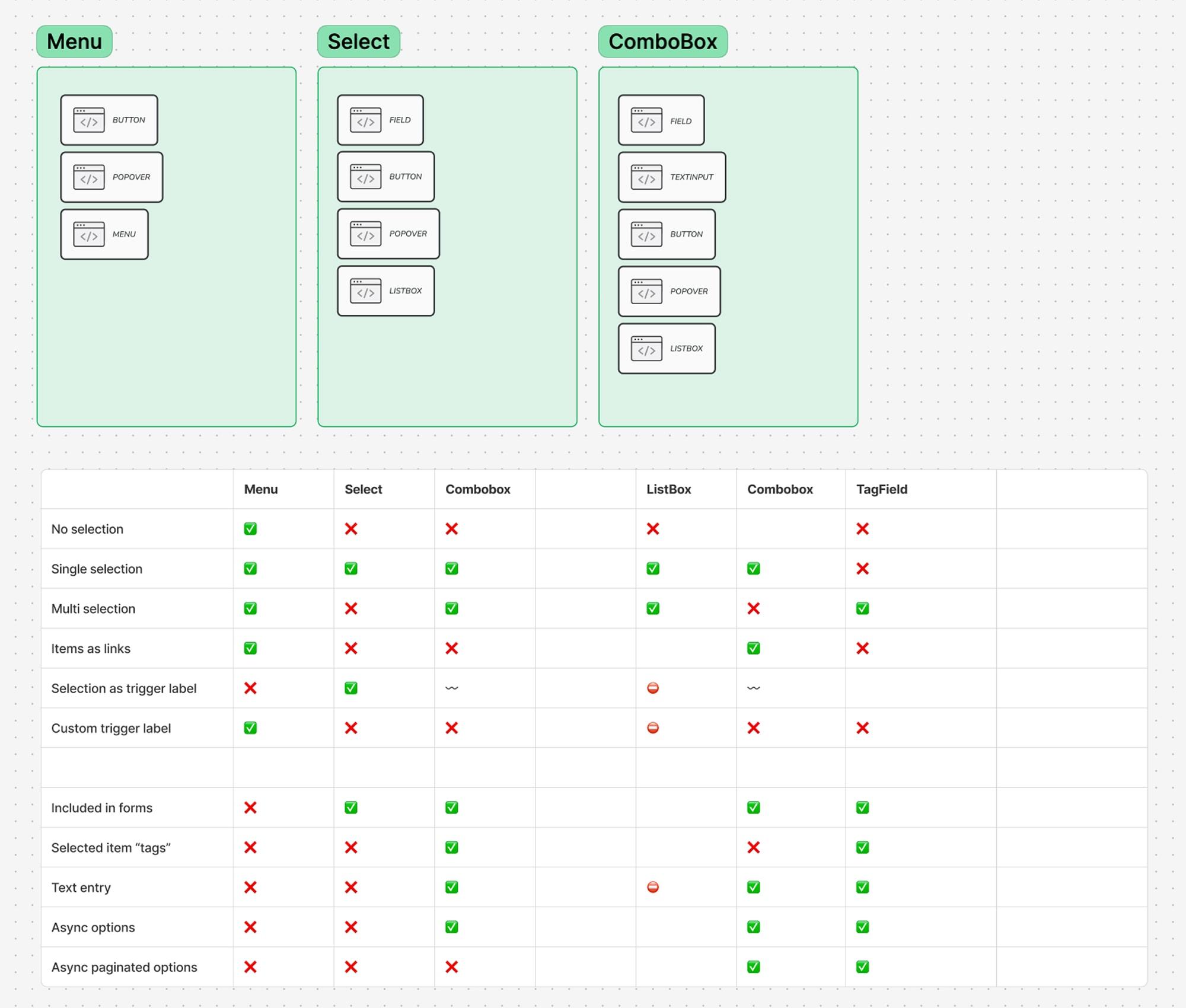
Task: Click TagField green check in Text entry row
Action: coord(862,887)
